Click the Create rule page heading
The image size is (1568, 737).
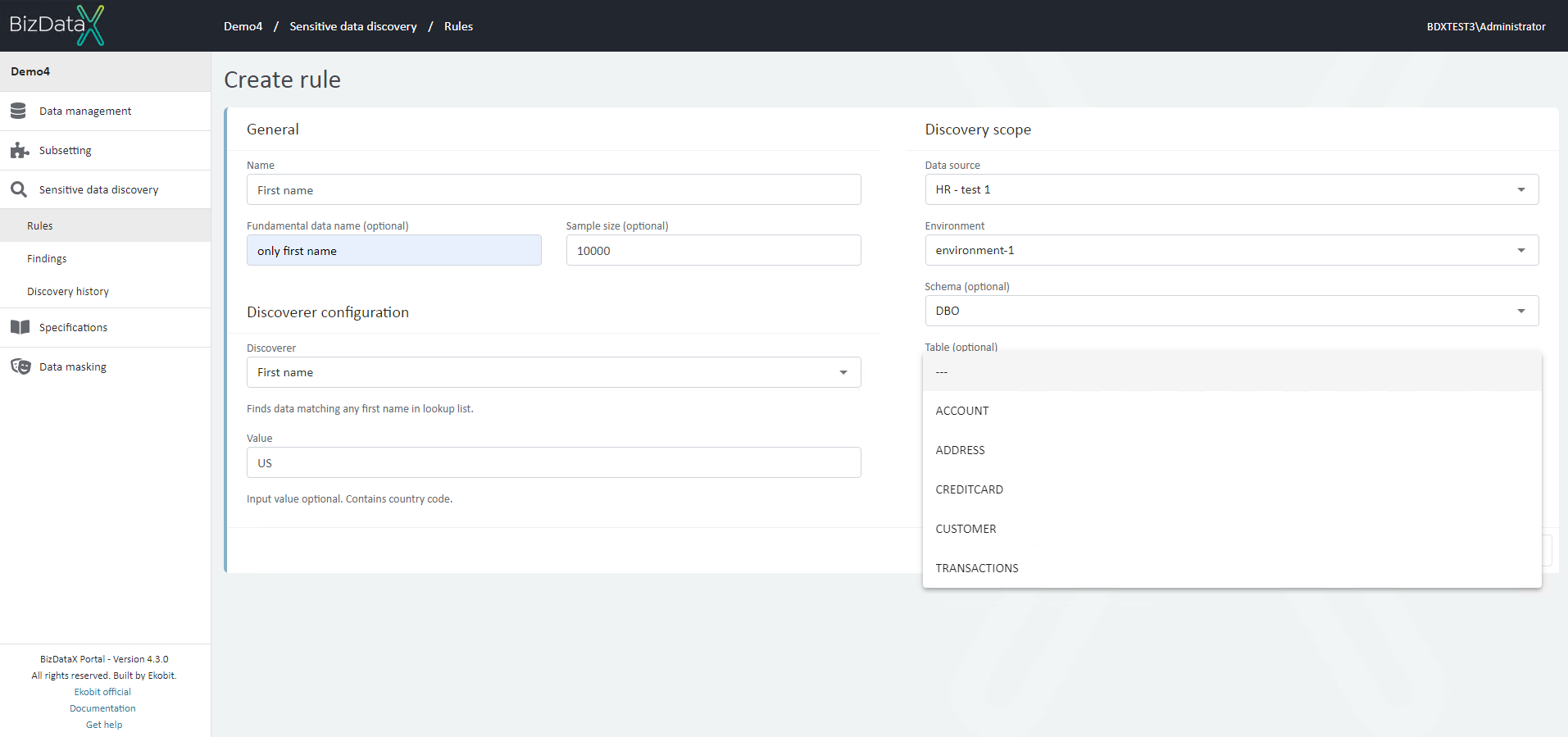(282, 80)
